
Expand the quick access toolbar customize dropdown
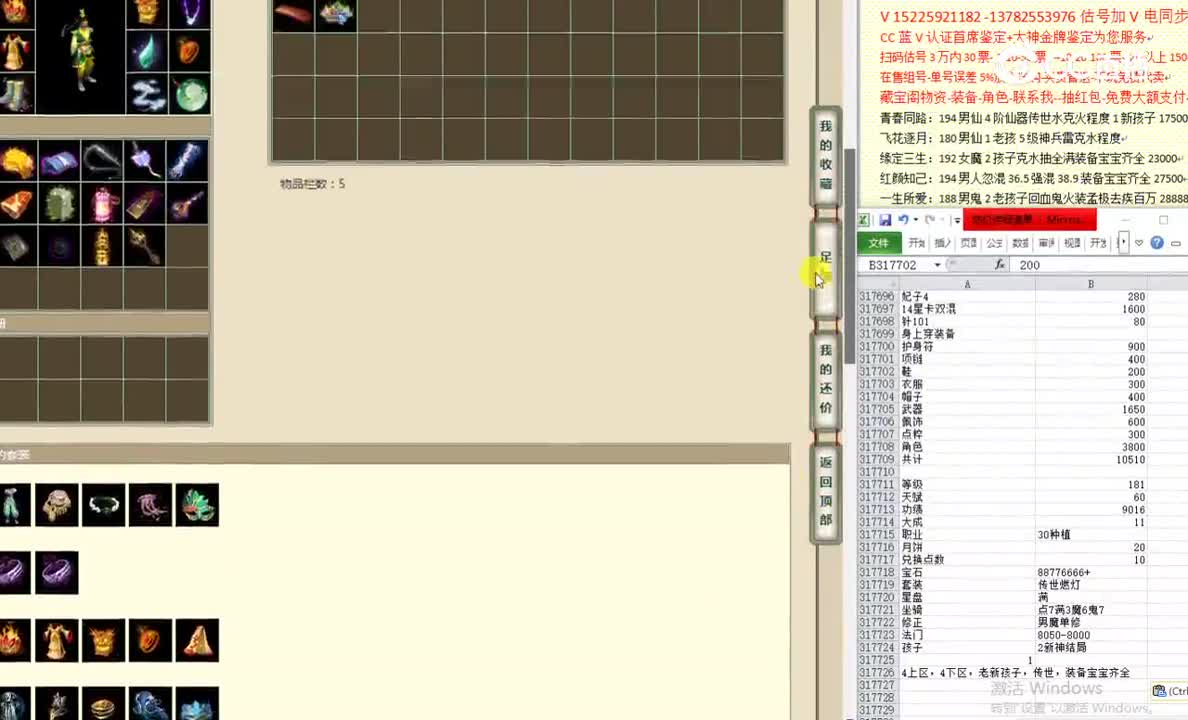point(955,219)
